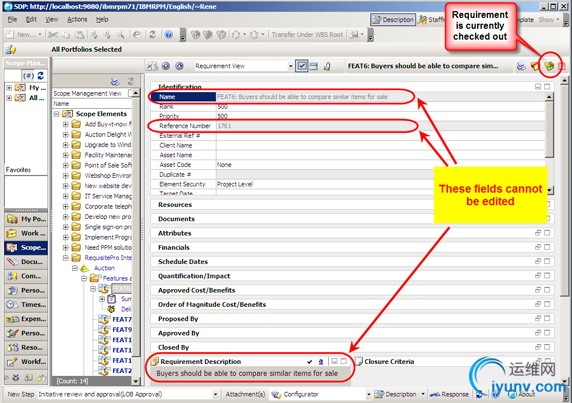This screenshot has width=572, height=403.
Task: Click Transfer Under WBS Root
Action: [x=307, y=35]
